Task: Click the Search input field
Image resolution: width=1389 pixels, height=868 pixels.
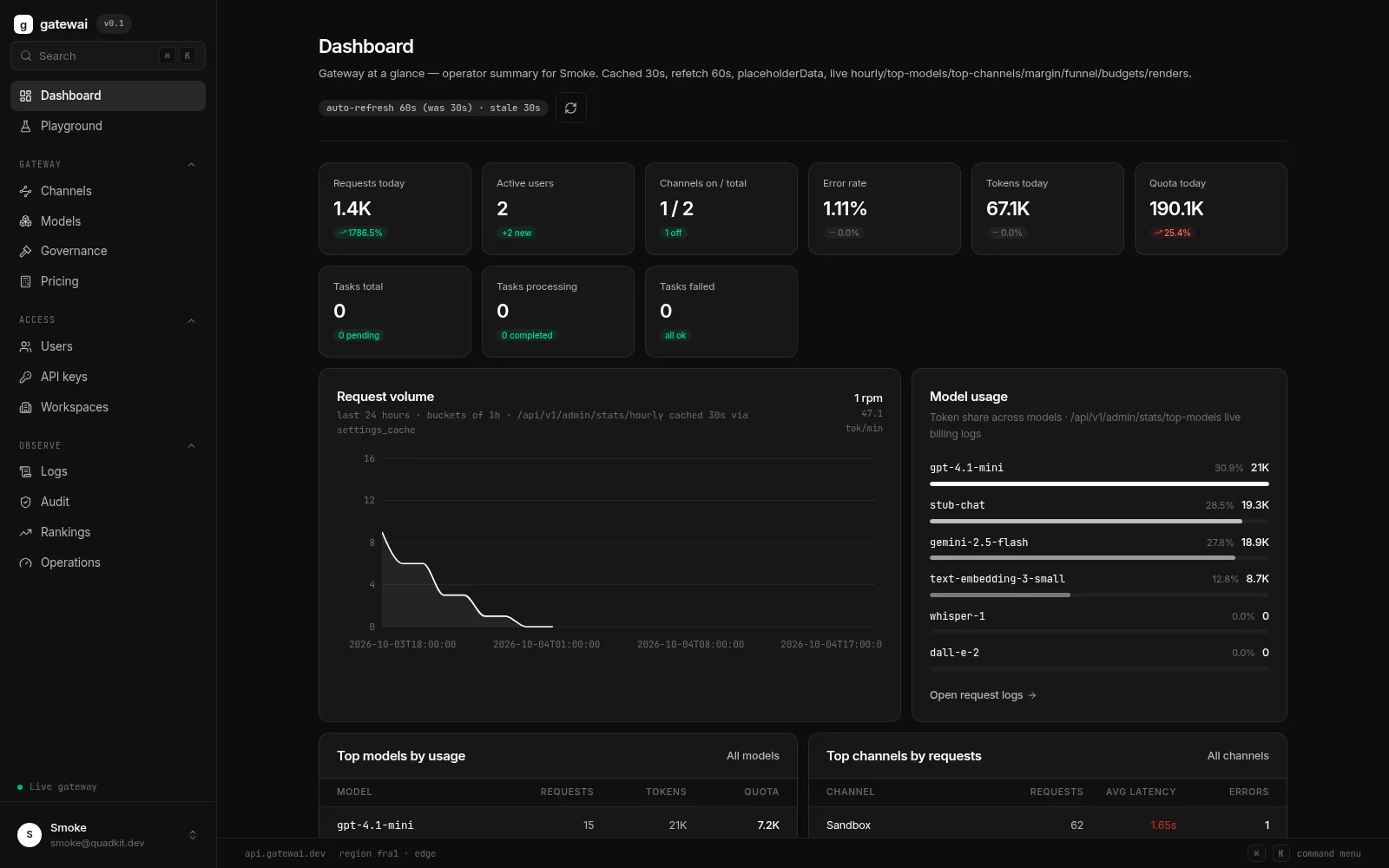Action: (x=108, y=56)
